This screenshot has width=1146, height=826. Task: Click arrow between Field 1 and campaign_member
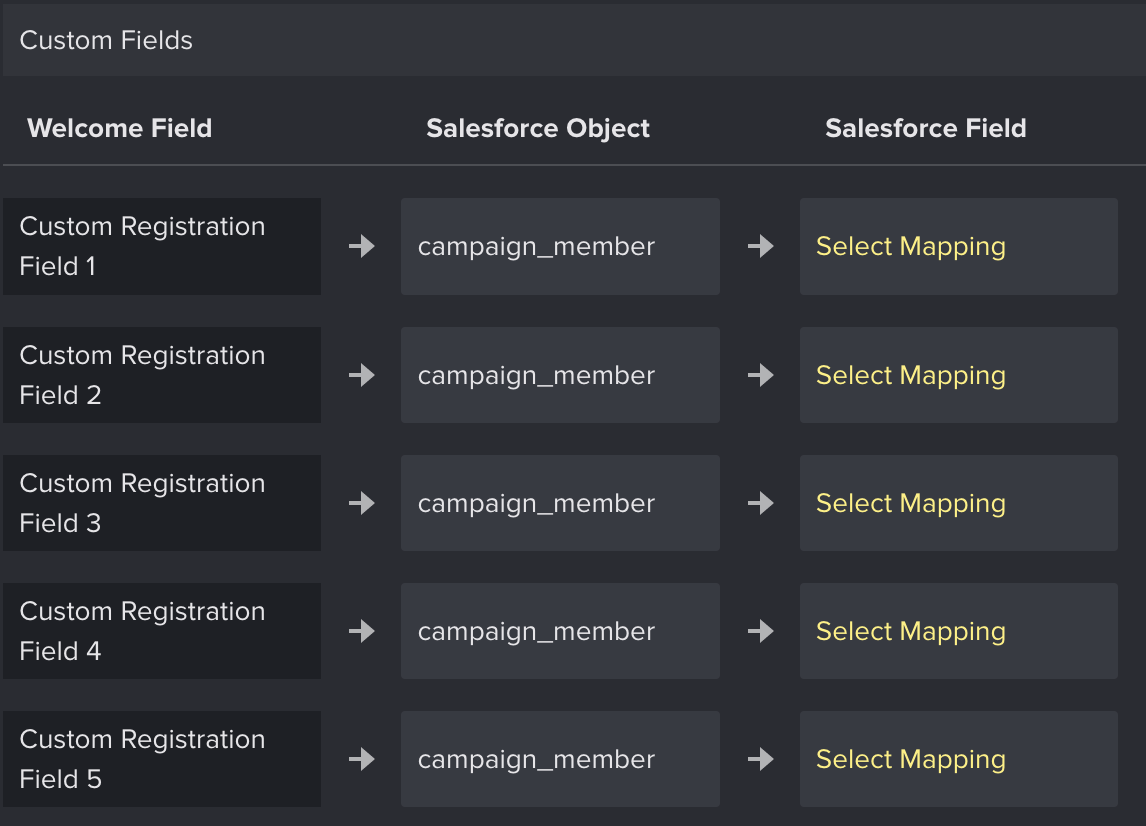[x=362, y=246]
